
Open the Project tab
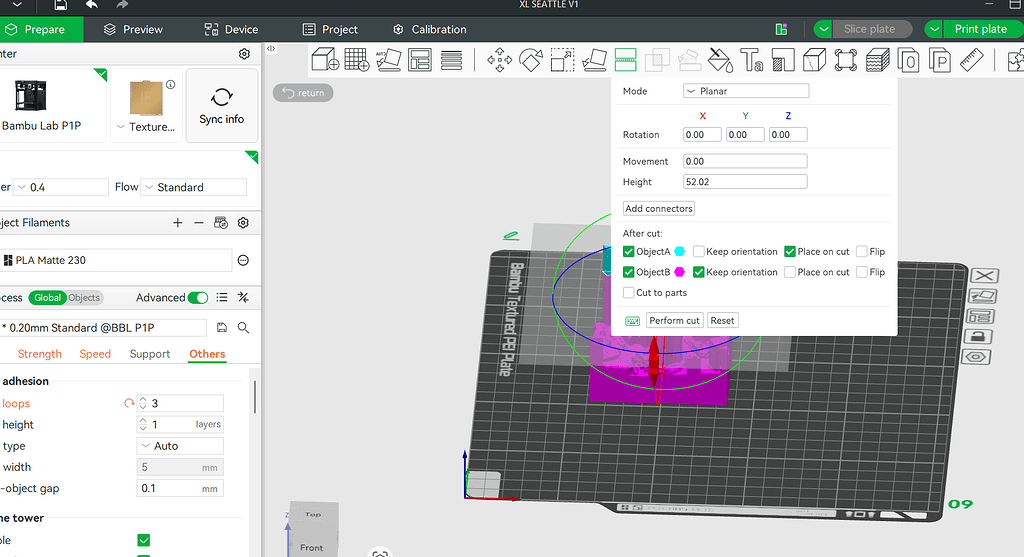point(330,29)
